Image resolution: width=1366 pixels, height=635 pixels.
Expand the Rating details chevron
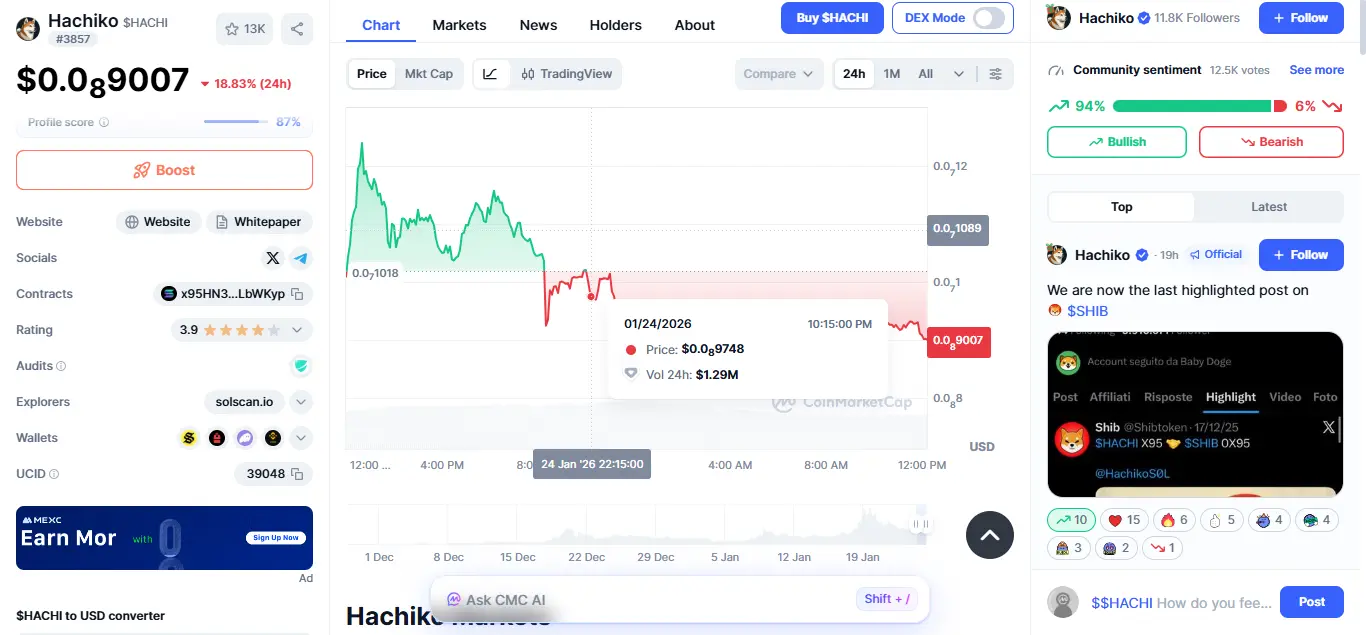coord(297,330)
